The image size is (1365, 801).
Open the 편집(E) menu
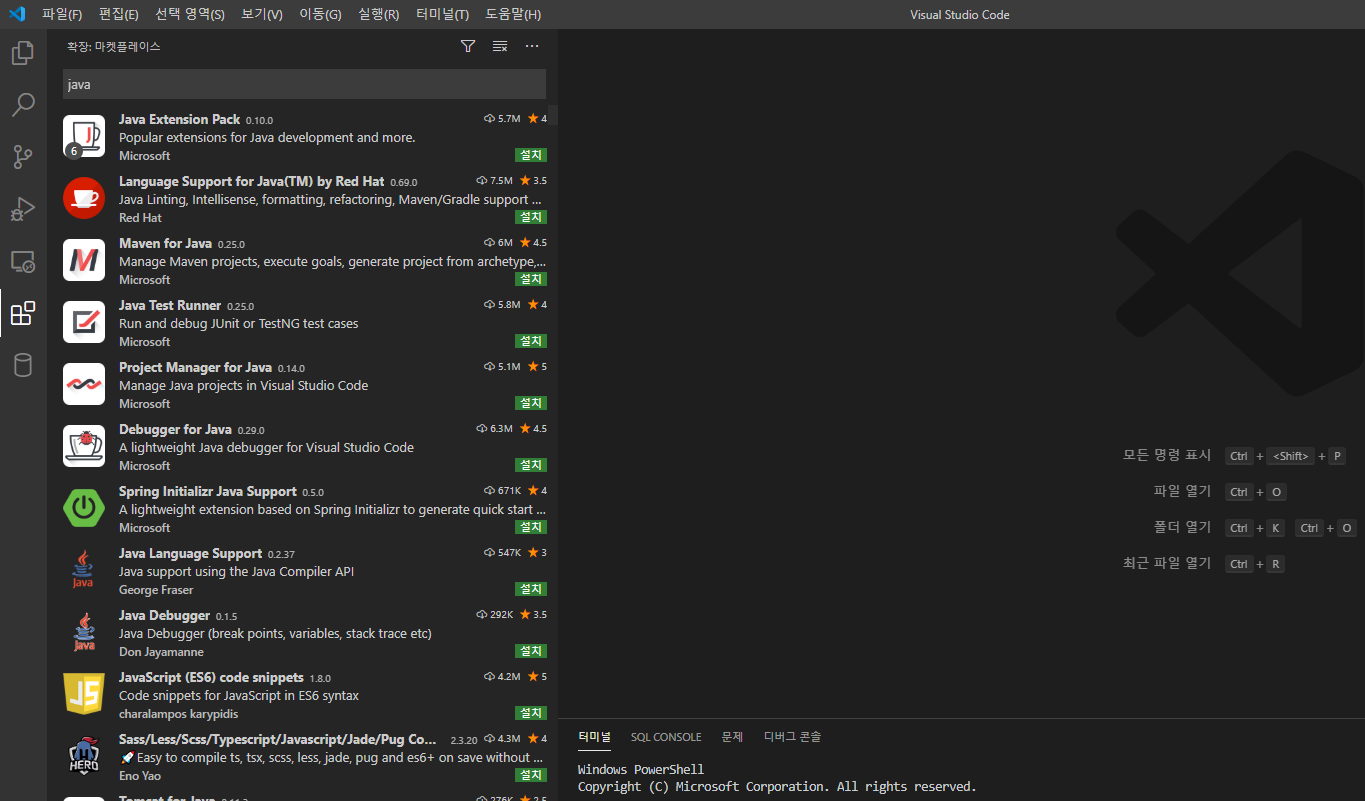coord(119,14)
